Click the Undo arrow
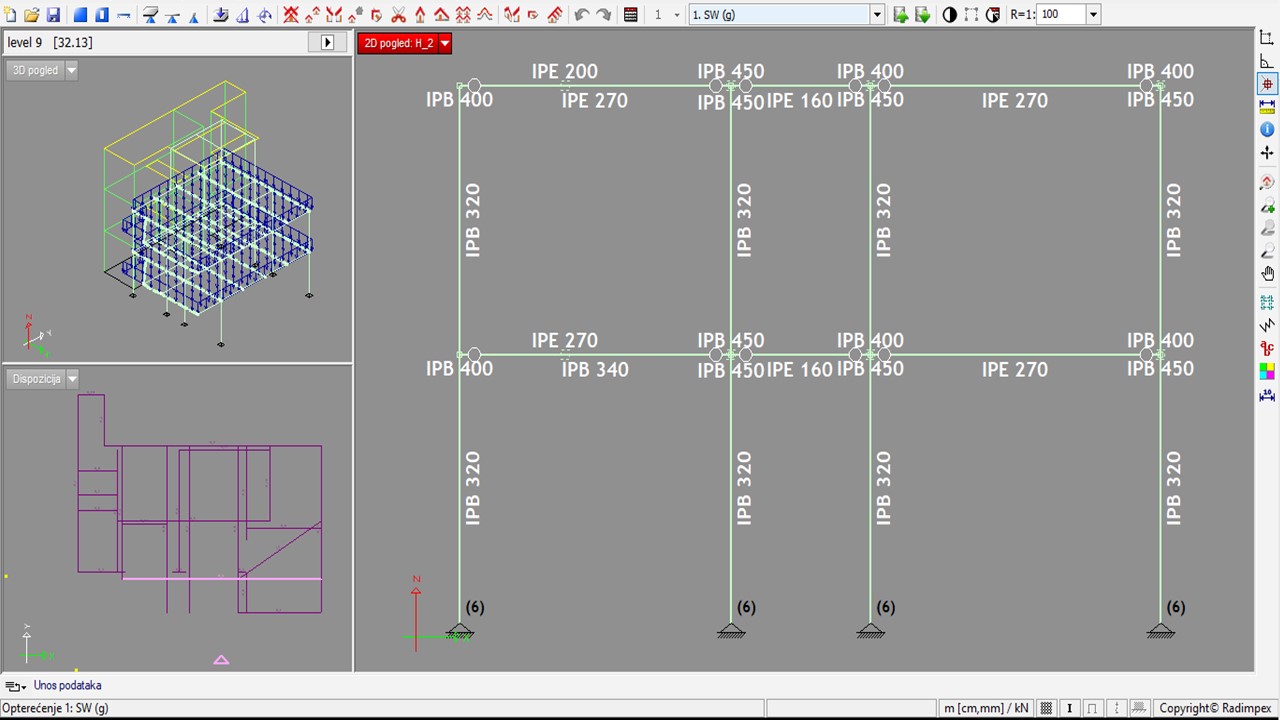Image resolution: width=1280 pixels, height=720 pixels. coord(581,15)
